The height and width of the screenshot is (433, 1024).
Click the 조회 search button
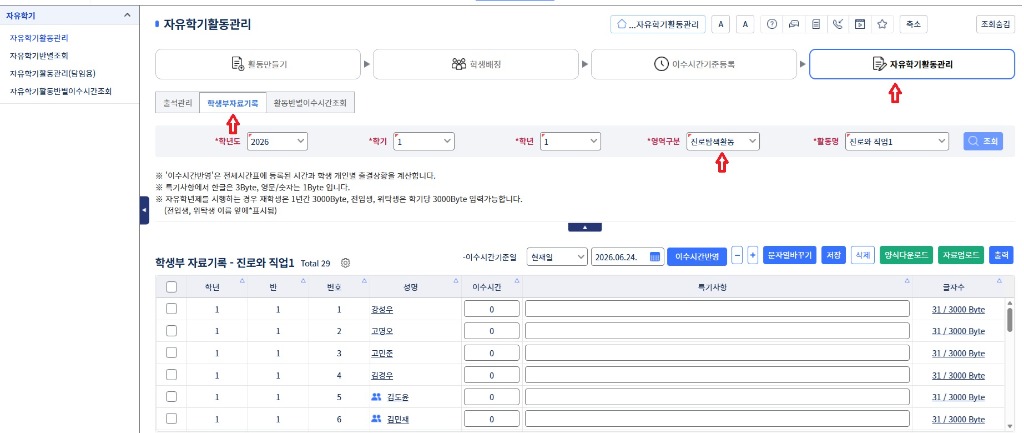[984, 141]
